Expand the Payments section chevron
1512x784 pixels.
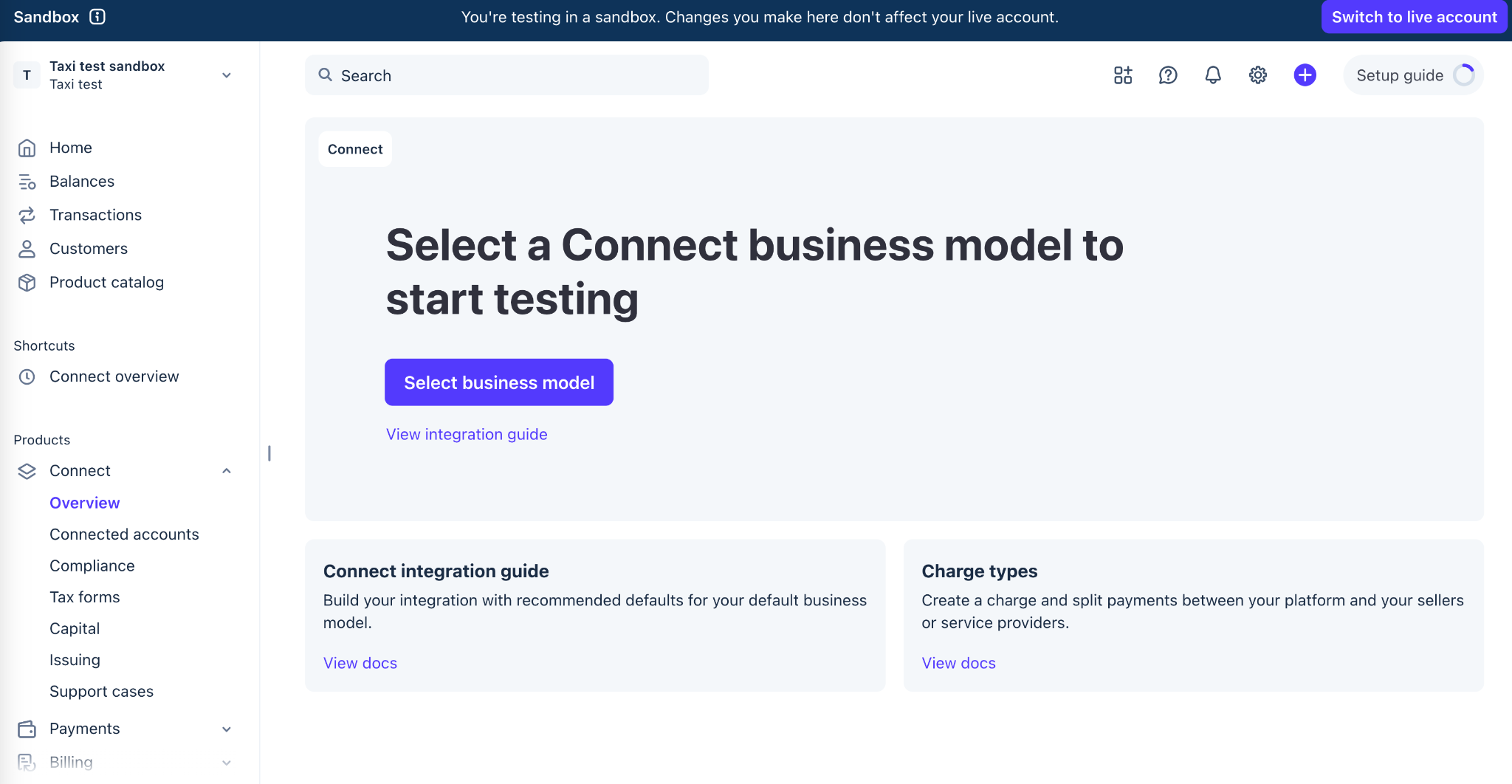227,729
